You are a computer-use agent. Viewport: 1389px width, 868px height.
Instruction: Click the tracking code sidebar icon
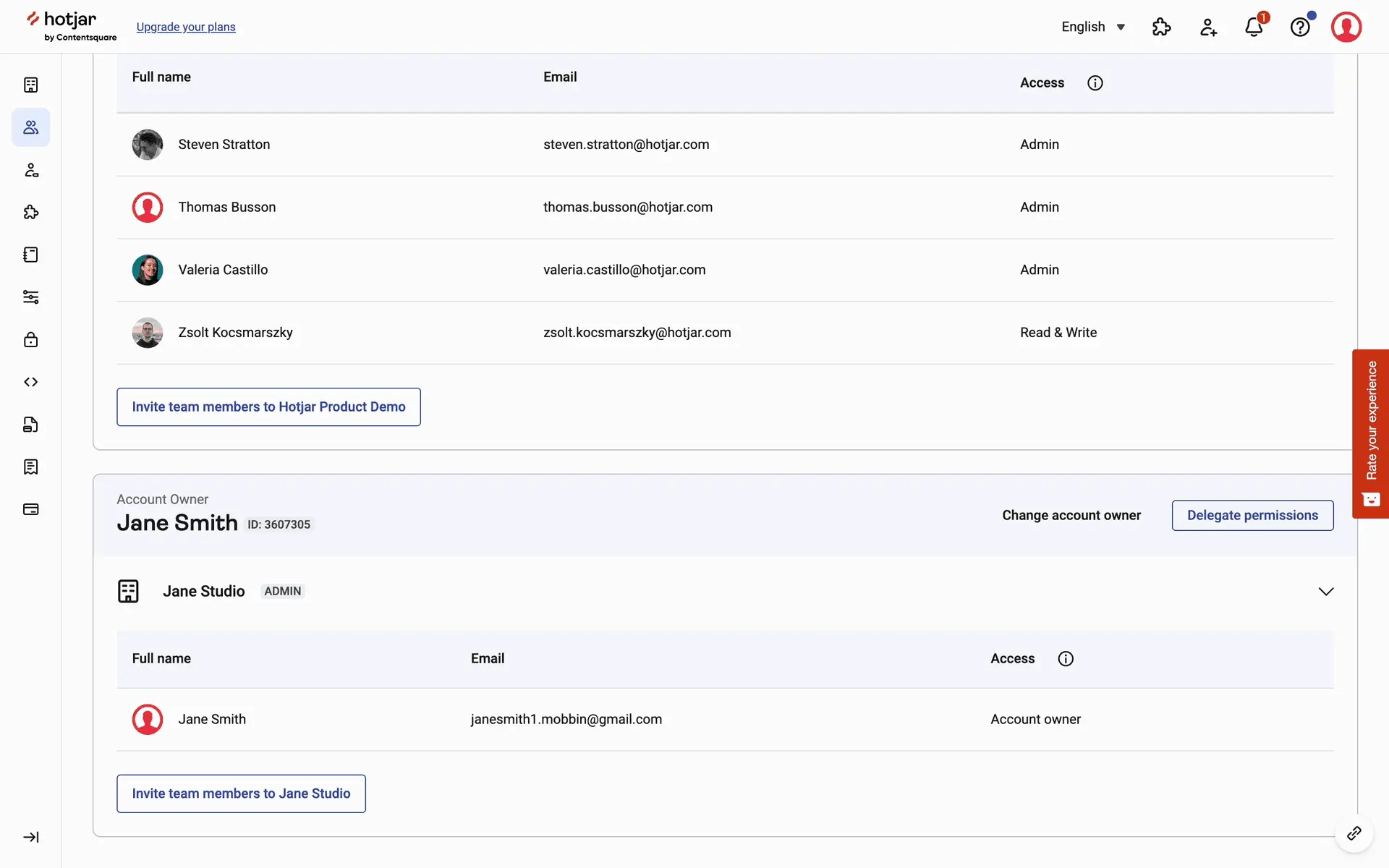[x=30, y=382]
